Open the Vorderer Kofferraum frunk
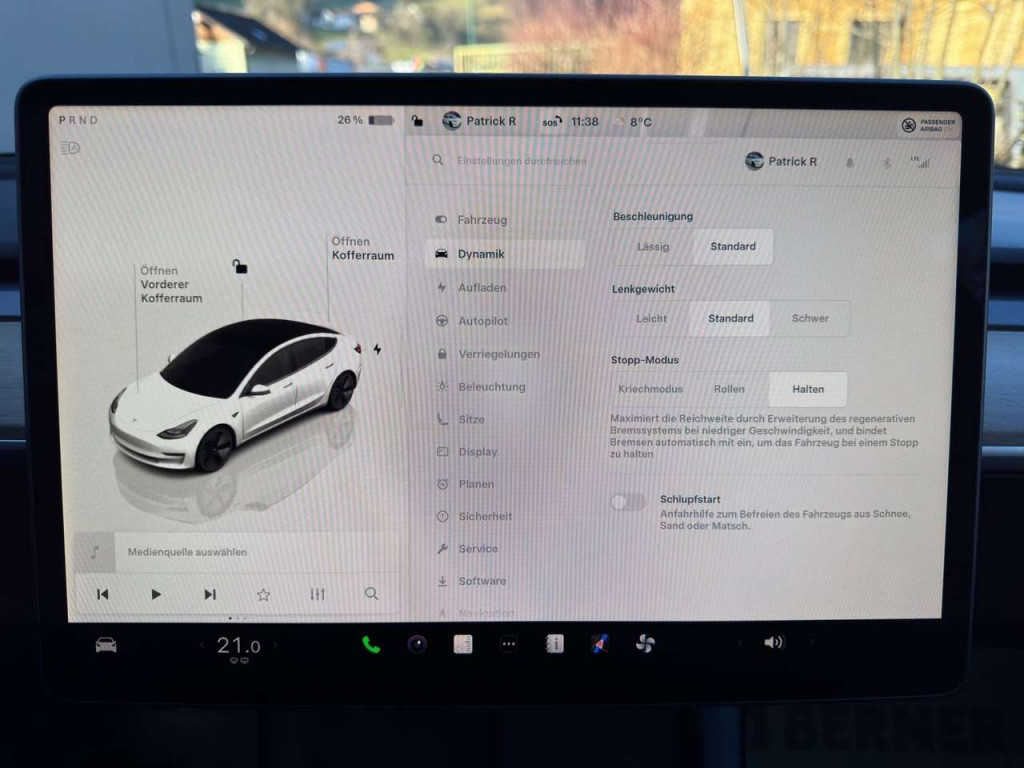This screenshot has height=768, width=1024. (x=171, y=284)
